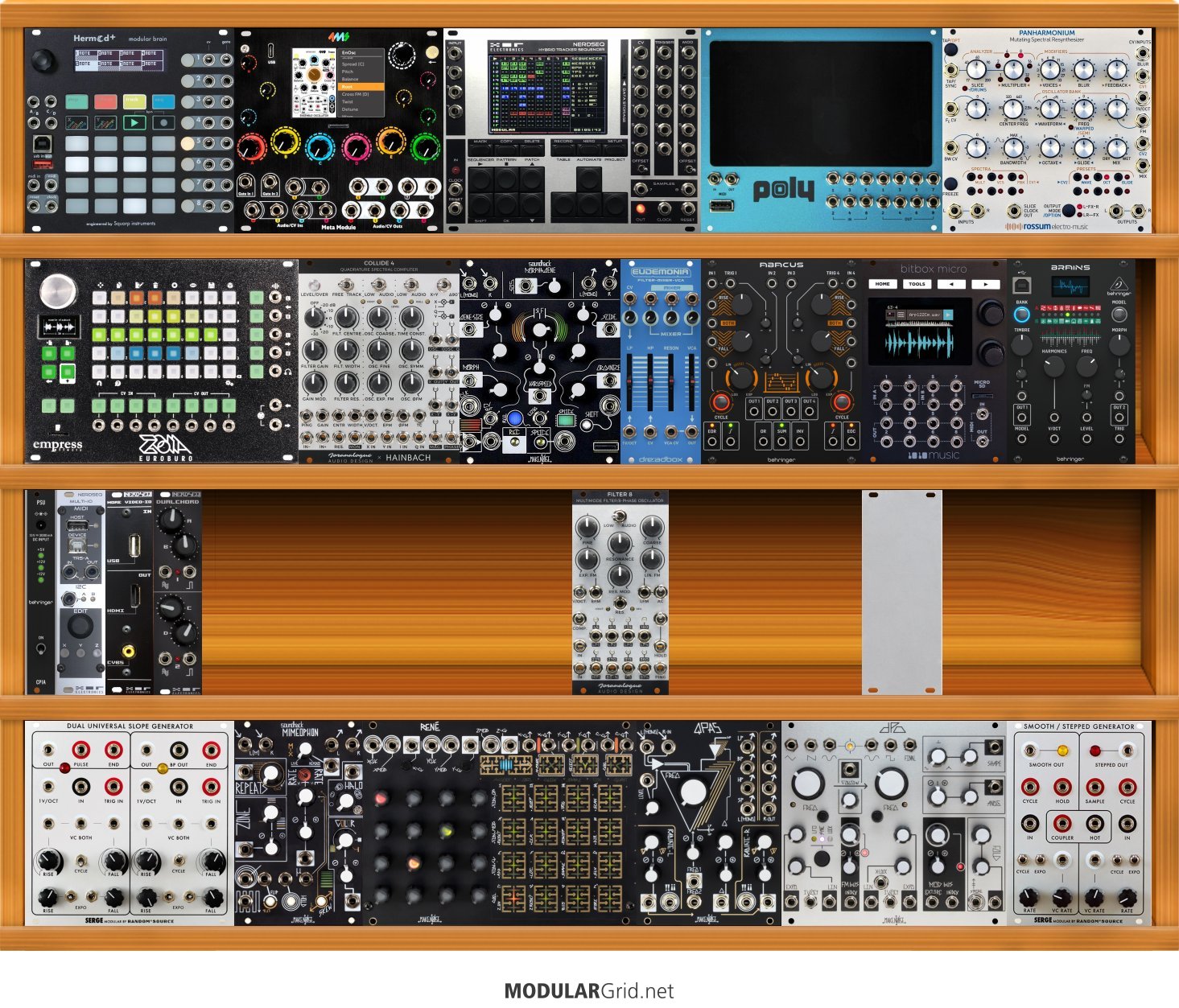Click bitbox micro right arrow button

(985, 284)
